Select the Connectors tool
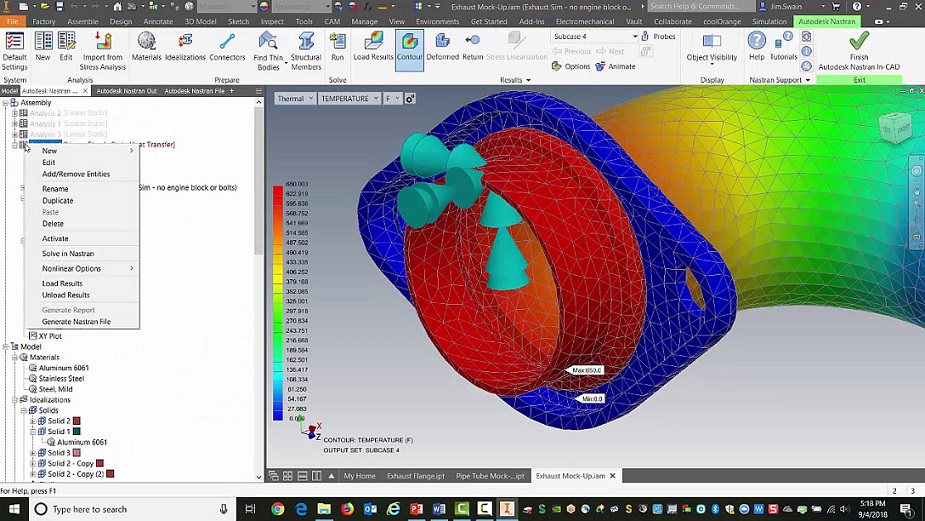 (227, 47)
